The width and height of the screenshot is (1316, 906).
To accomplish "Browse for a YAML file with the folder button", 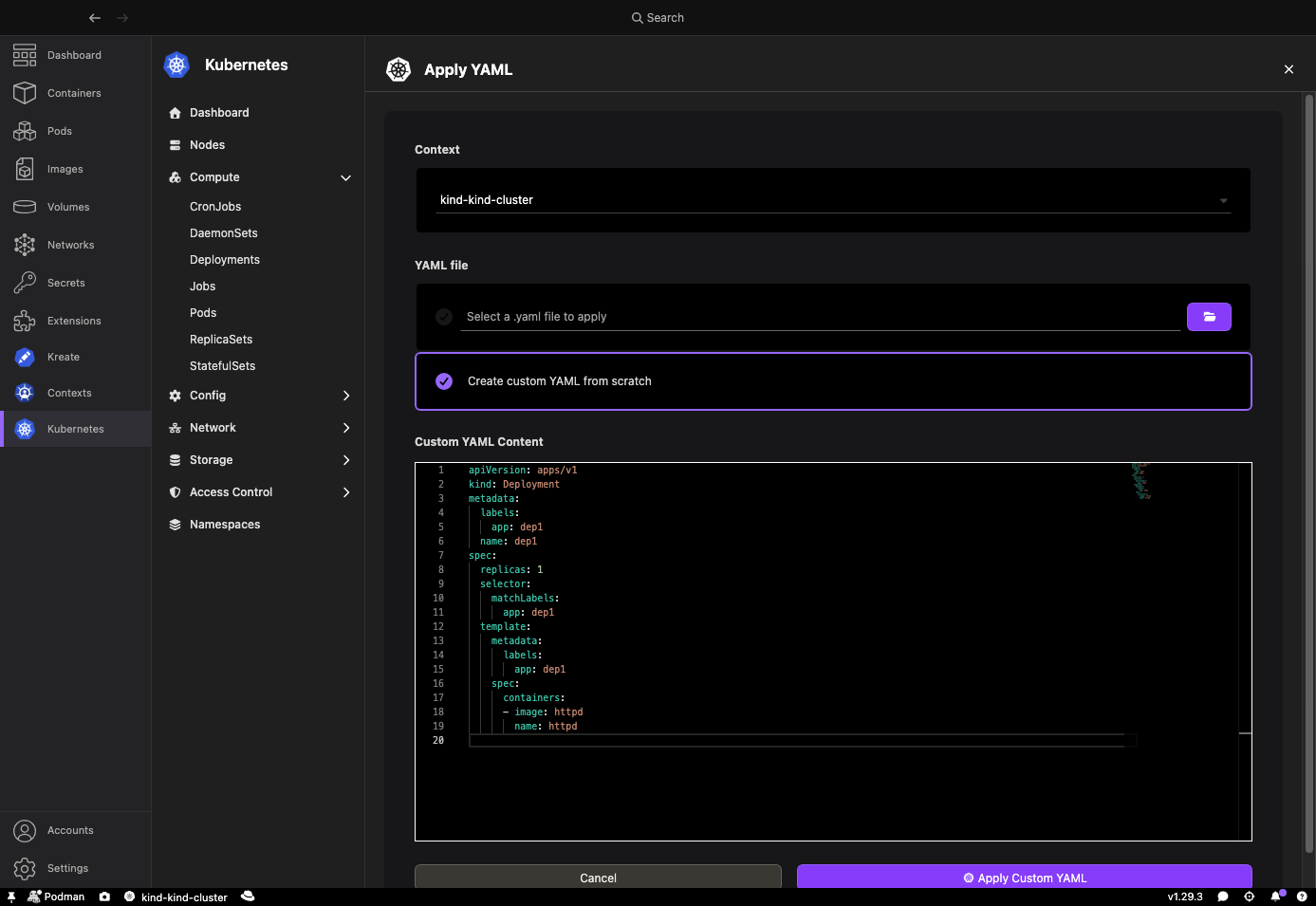I will pyautogui.click(x=1209, y=317).
